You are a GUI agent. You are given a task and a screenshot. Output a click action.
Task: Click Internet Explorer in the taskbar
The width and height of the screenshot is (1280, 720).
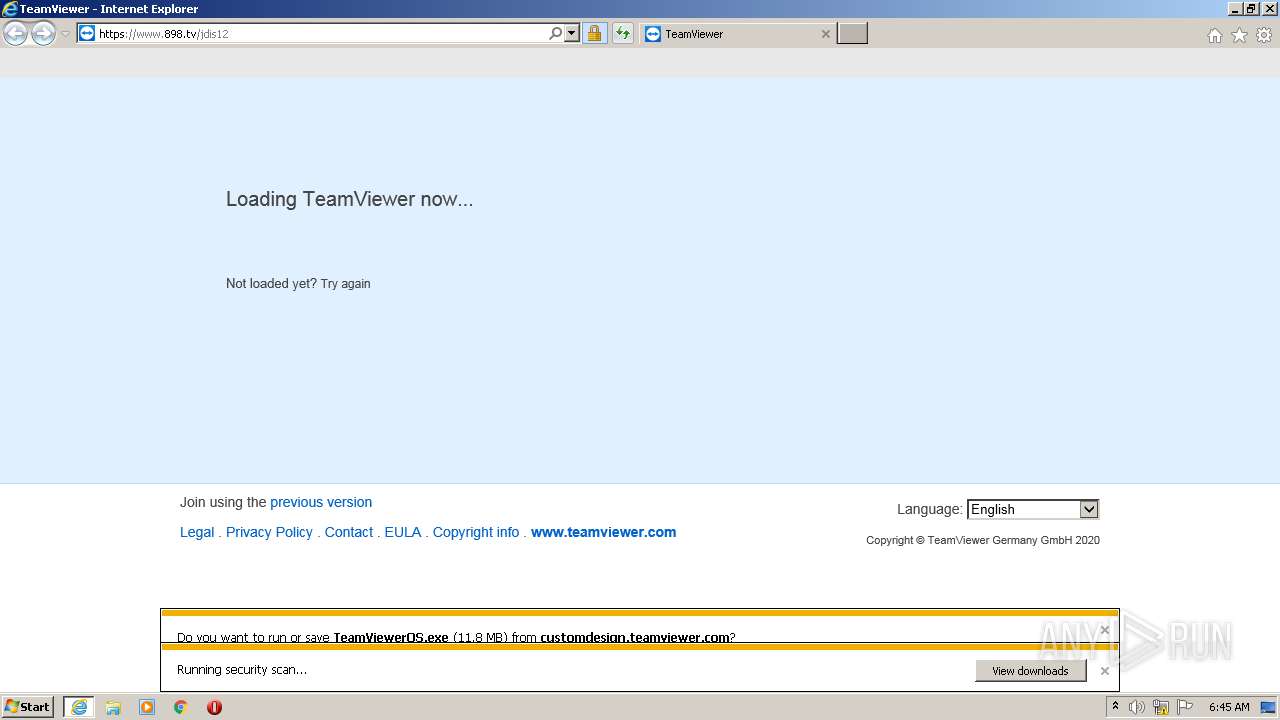coord(79,707)
